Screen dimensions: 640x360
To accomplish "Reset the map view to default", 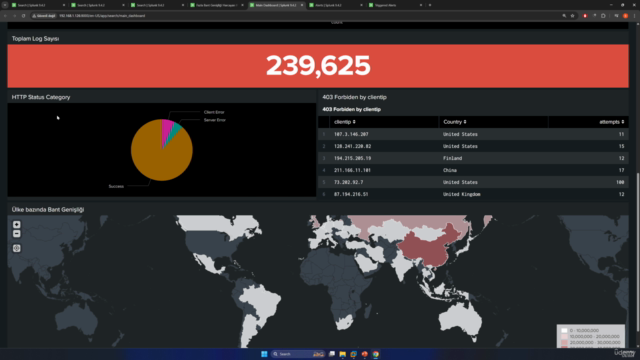I will 16,248.
